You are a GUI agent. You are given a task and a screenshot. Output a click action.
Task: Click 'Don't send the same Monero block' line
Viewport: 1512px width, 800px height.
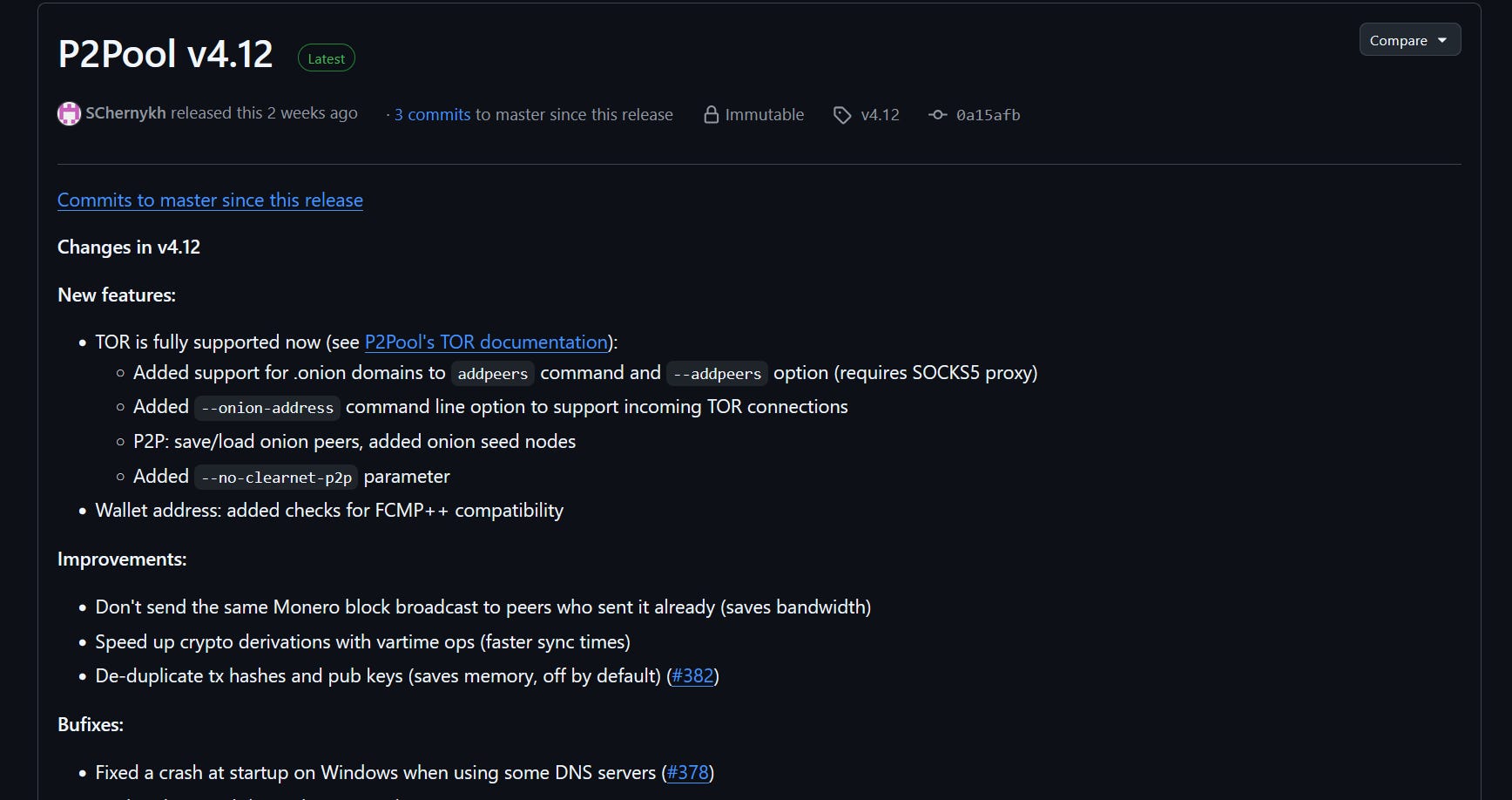(483, 607)
